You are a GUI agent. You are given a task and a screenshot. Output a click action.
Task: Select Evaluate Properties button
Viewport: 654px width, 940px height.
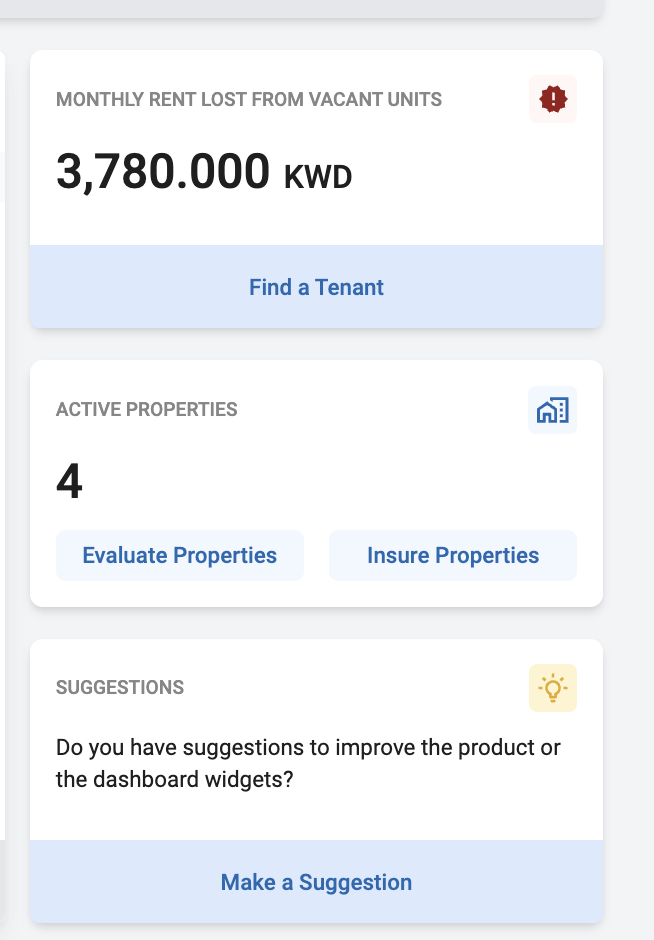180,555
